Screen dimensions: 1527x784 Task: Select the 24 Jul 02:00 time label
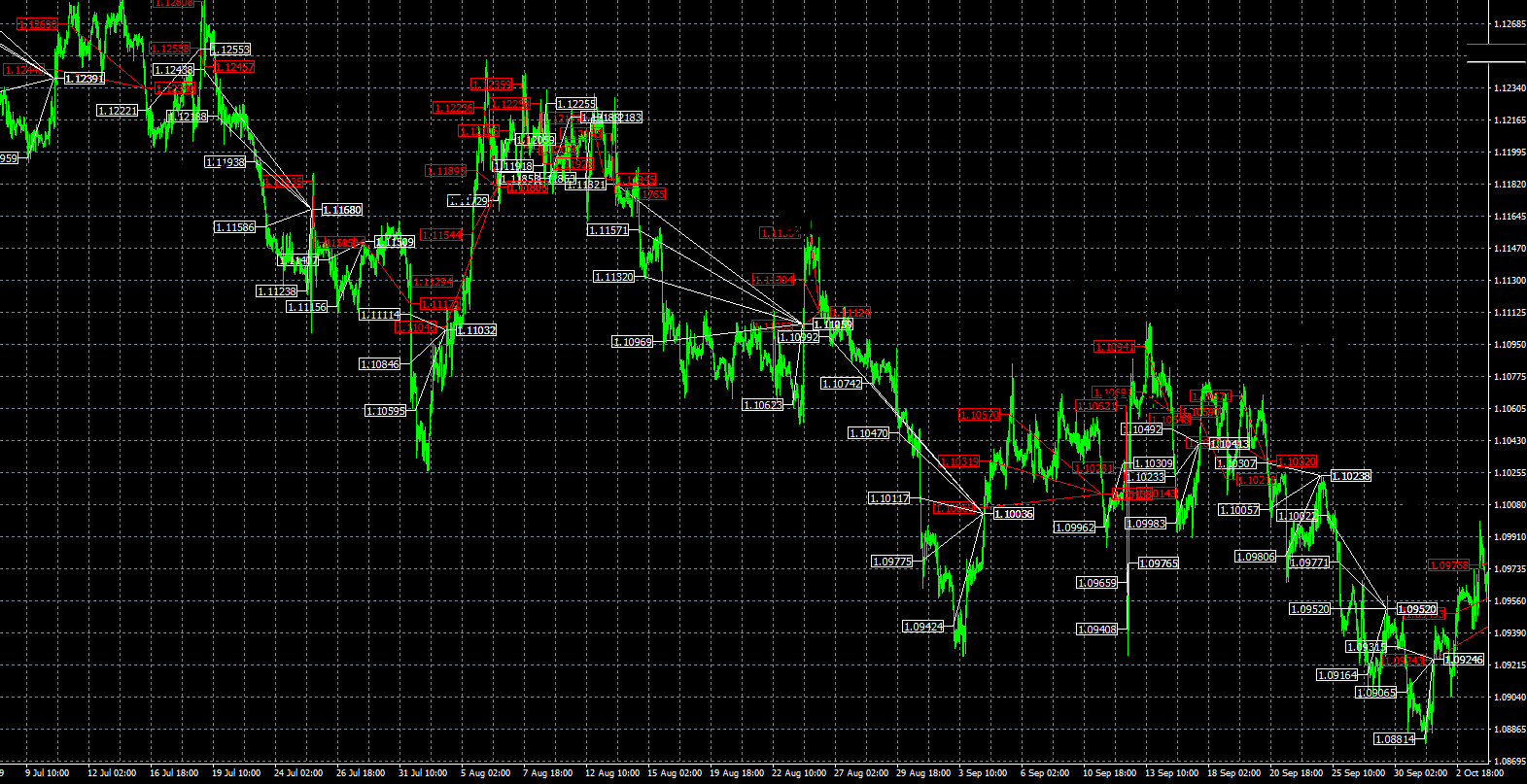298,773
